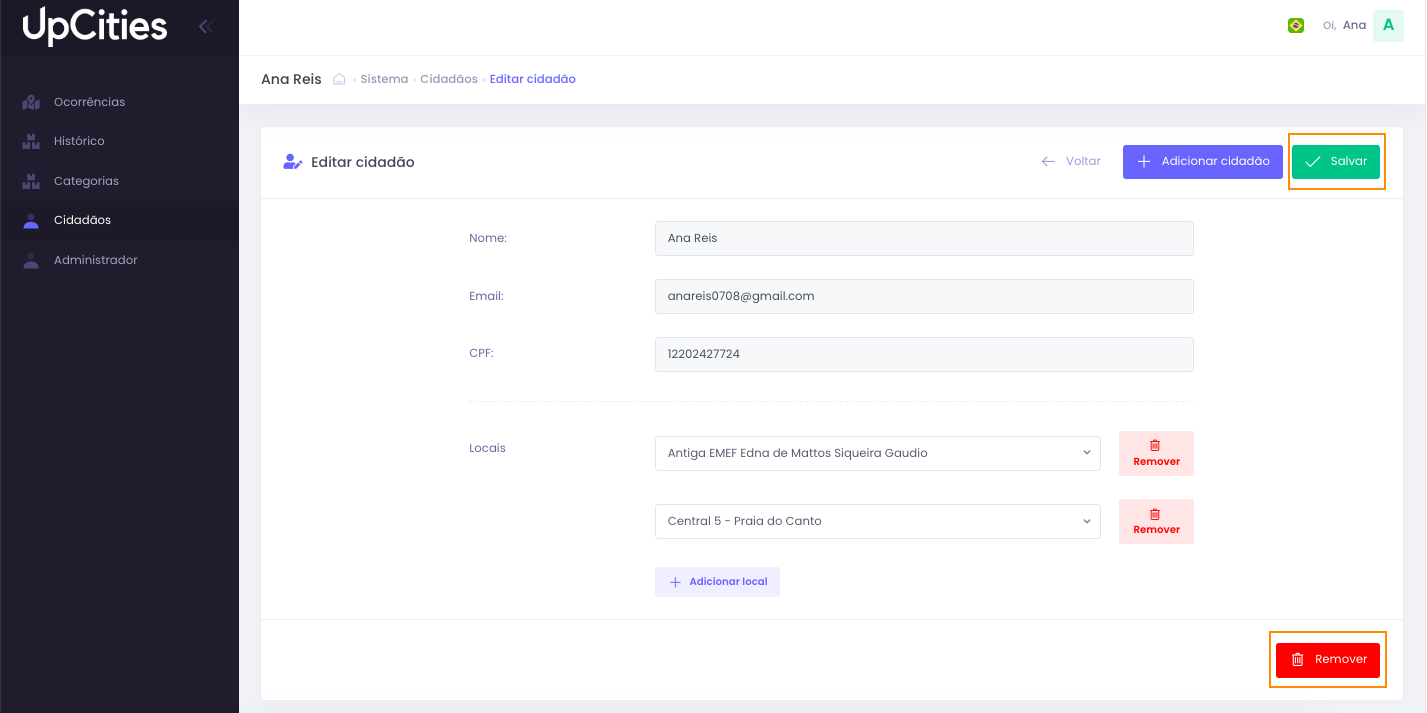Collapse the sidebar with double chevron icon
This screenshot has height=713, width=1427.
206,27
